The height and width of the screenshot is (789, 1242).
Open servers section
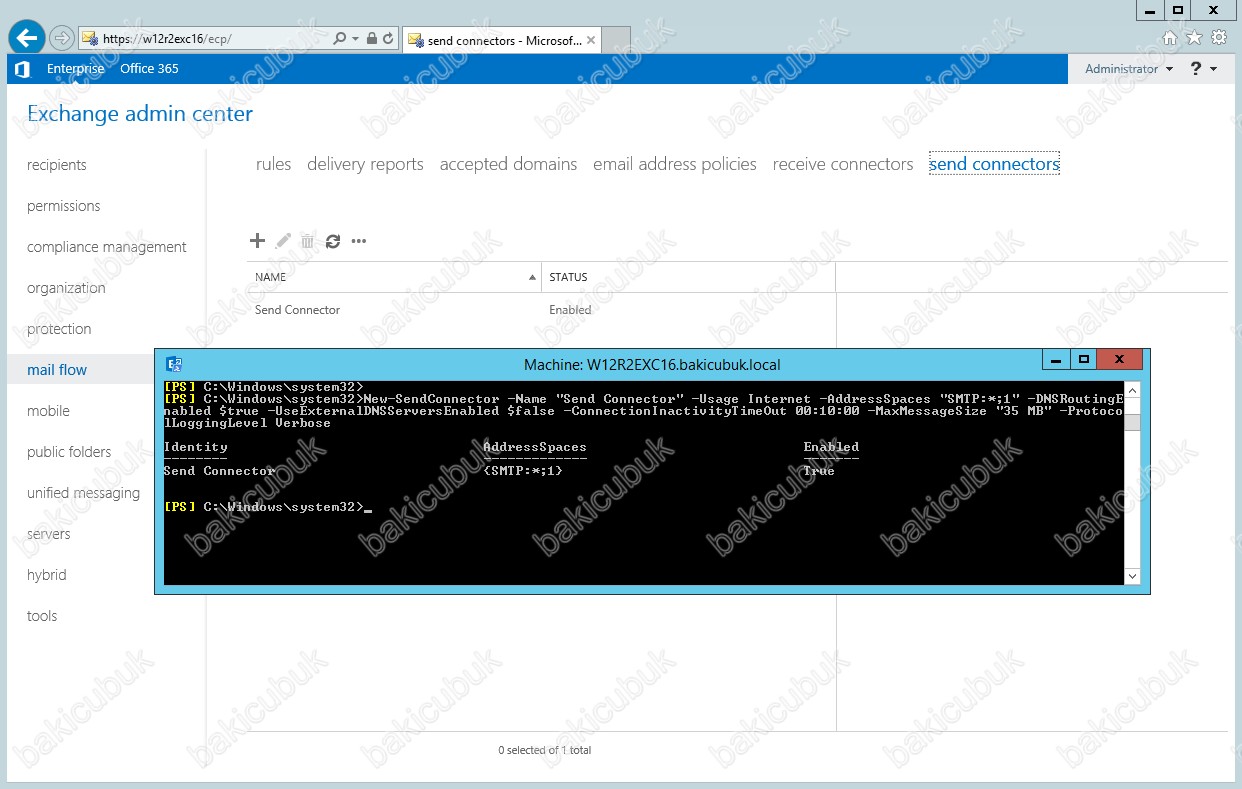tap(49, 534)
